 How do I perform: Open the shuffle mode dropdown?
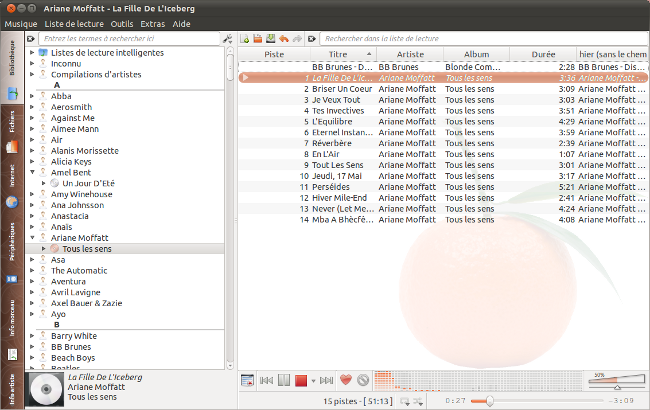(x=418, y=401)
